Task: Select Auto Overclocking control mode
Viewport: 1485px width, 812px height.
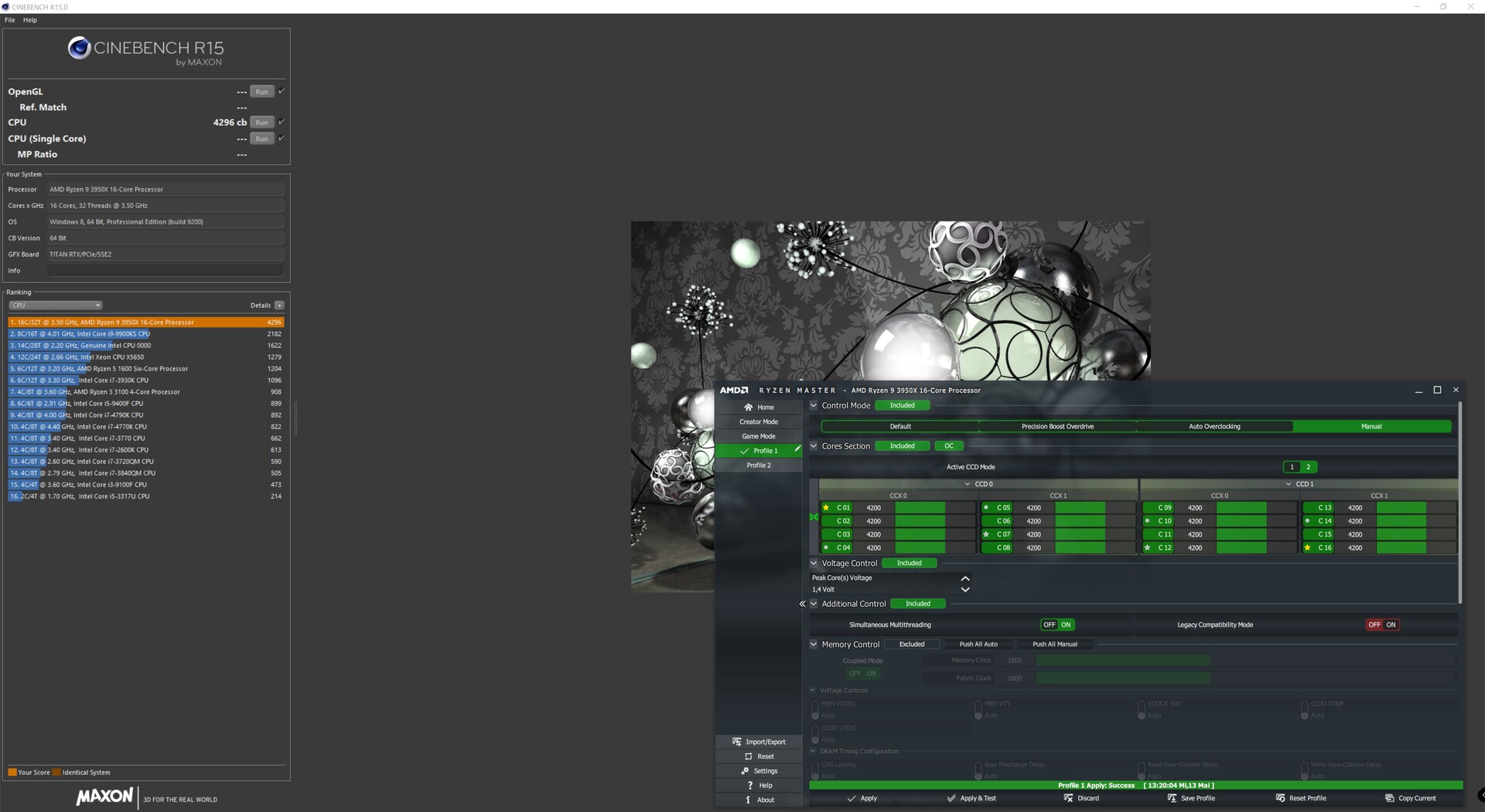Action: [x=1214, y=427]
